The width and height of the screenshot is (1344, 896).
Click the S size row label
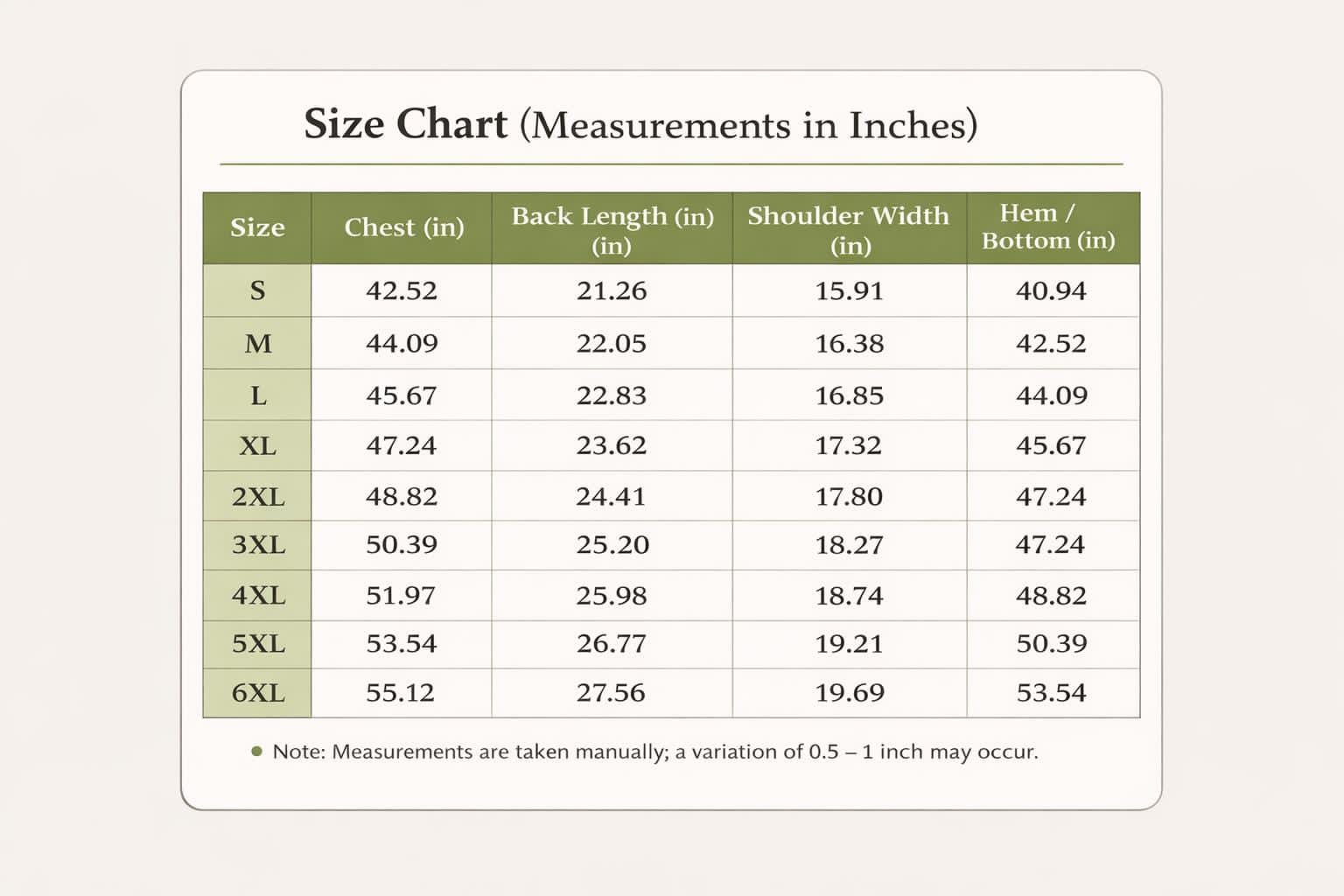pyautogui.click(x=257, y=290)
